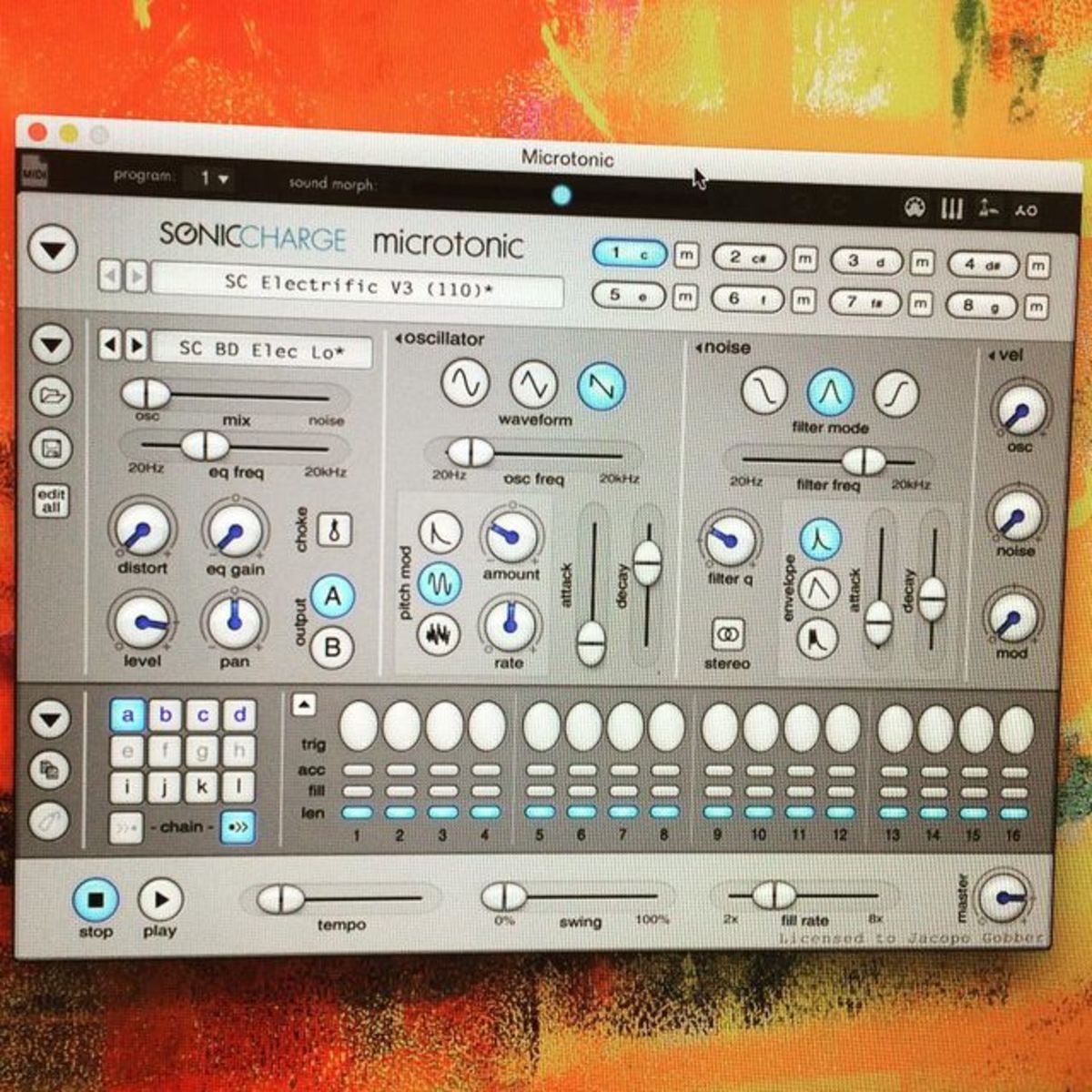Toggle the choke button
Viewport: 1092px width, 1092px height.
334,531
